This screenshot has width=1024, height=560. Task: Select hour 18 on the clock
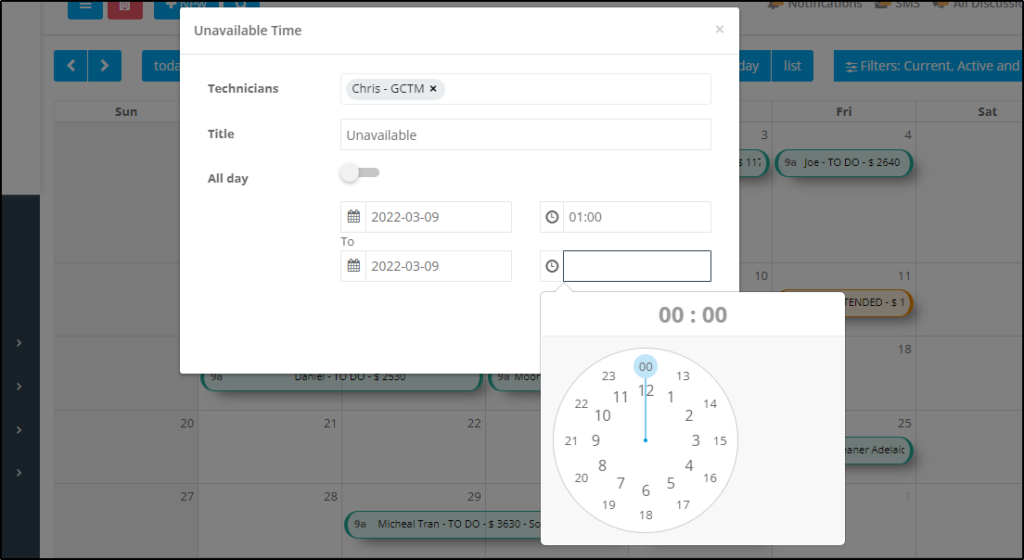tap(645, 515)
